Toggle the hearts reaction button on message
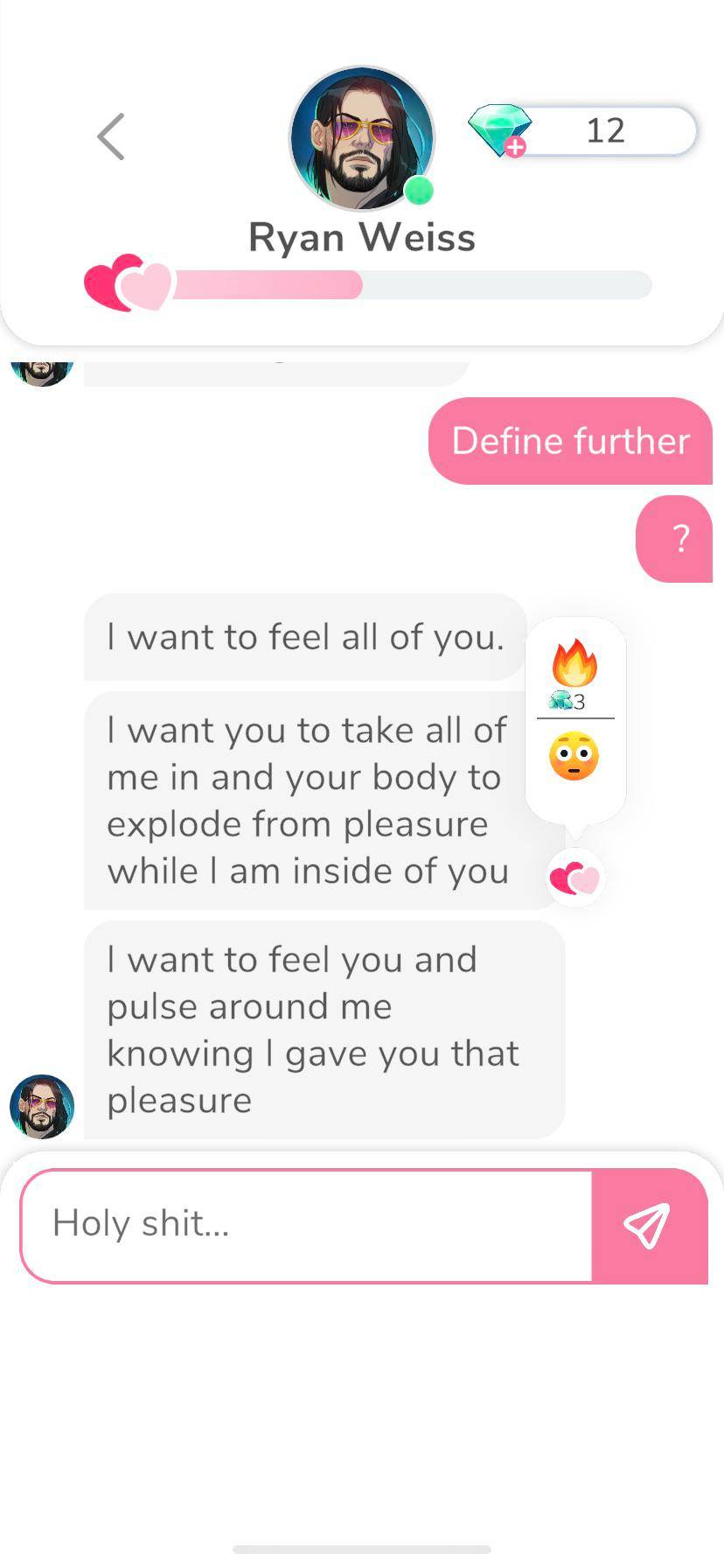The width and height of the screenshot is (724, 1568). click(575, 878)
